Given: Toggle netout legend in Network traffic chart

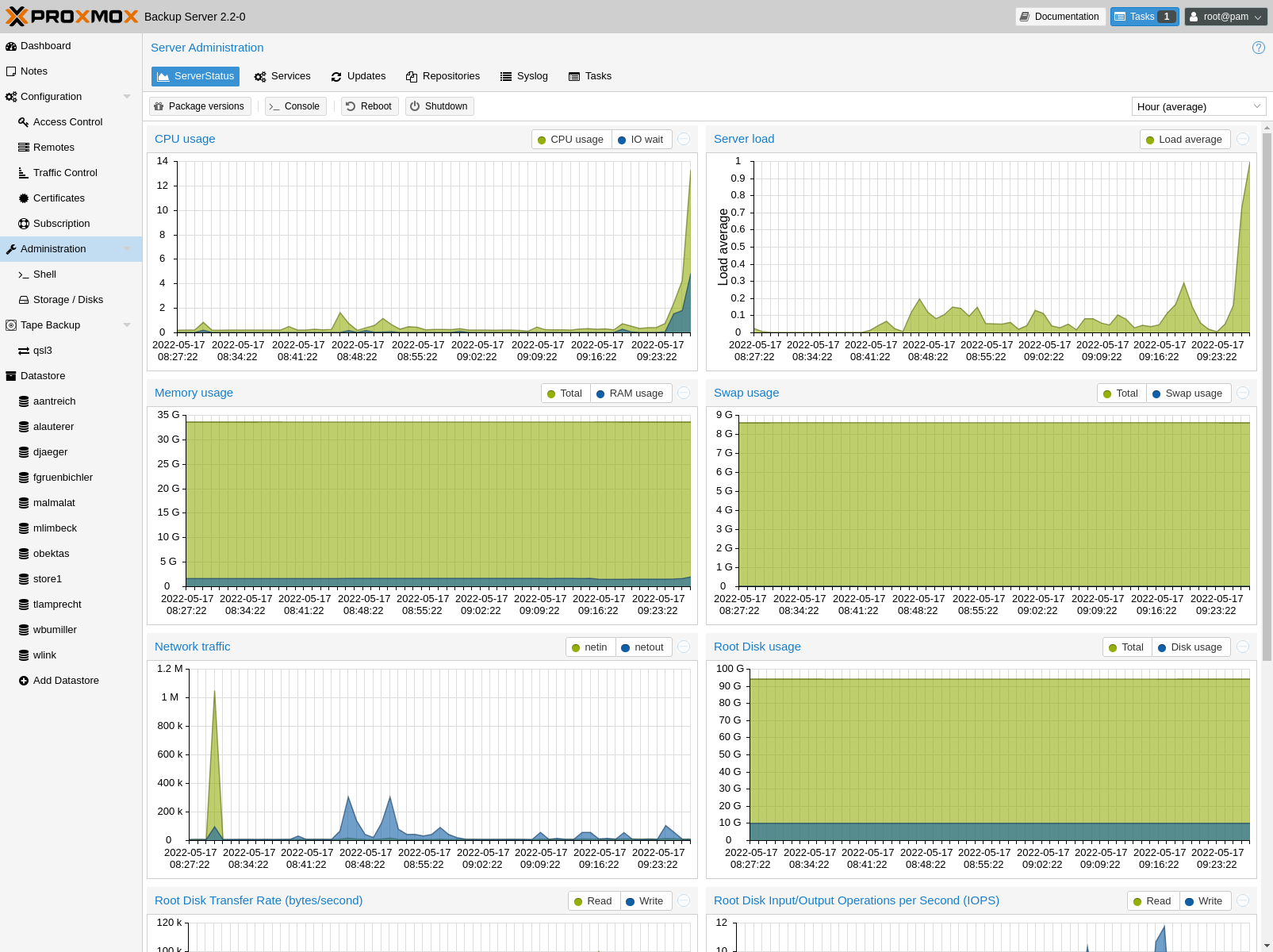Looking at the screenshot, I should (642, 647).
